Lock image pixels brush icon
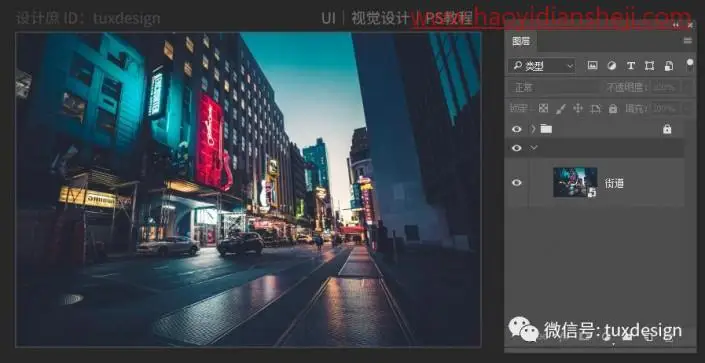The height and width of the screenshot is (363, 705). (x=561, y=108)
